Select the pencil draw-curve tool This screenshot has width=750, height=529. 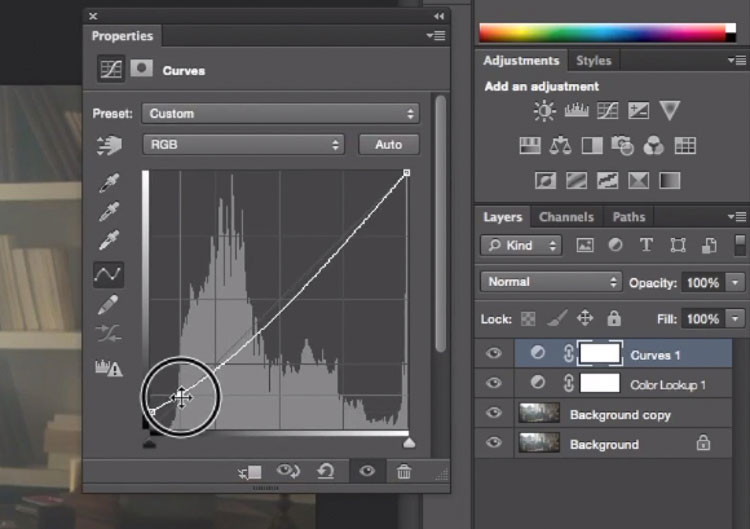108,304
